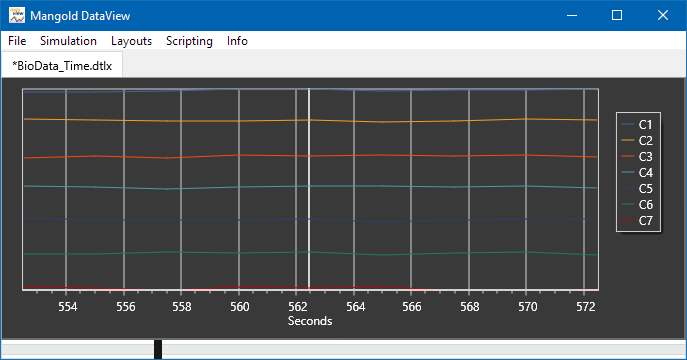Select the BioData_Time.dtlx tab

[62, 66]
